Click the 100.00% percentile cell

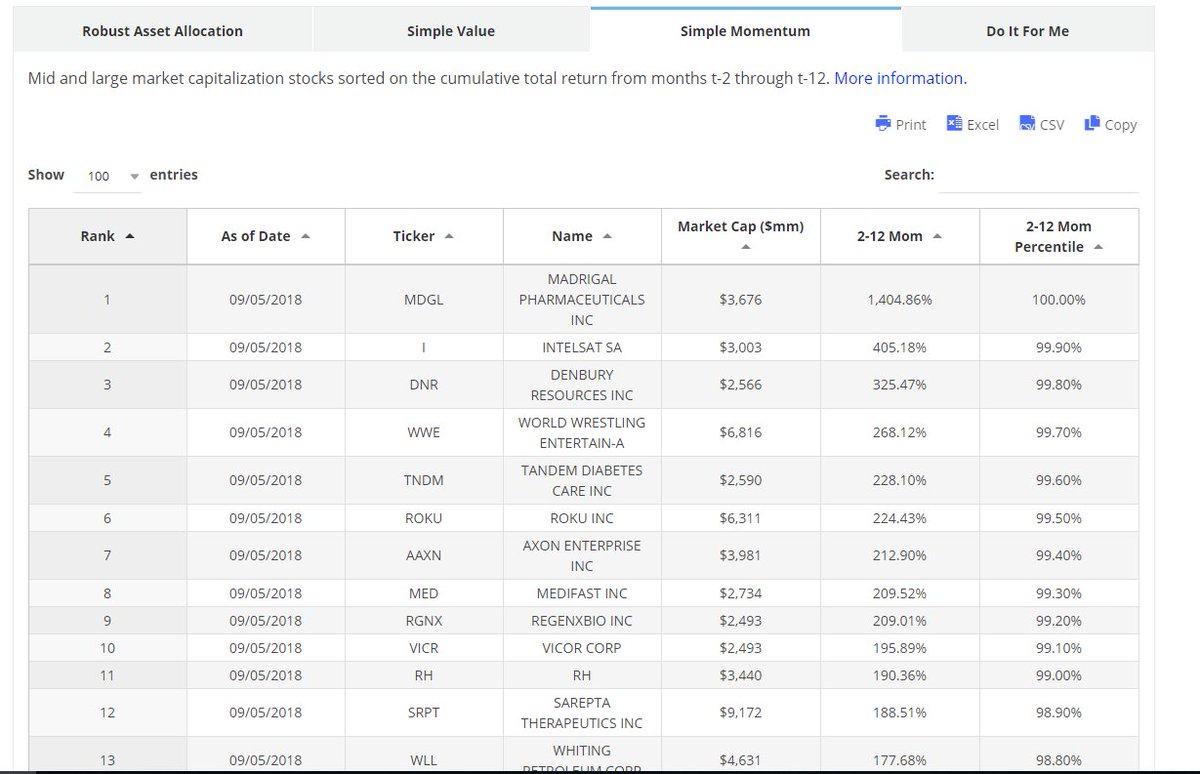(1059, 299)
